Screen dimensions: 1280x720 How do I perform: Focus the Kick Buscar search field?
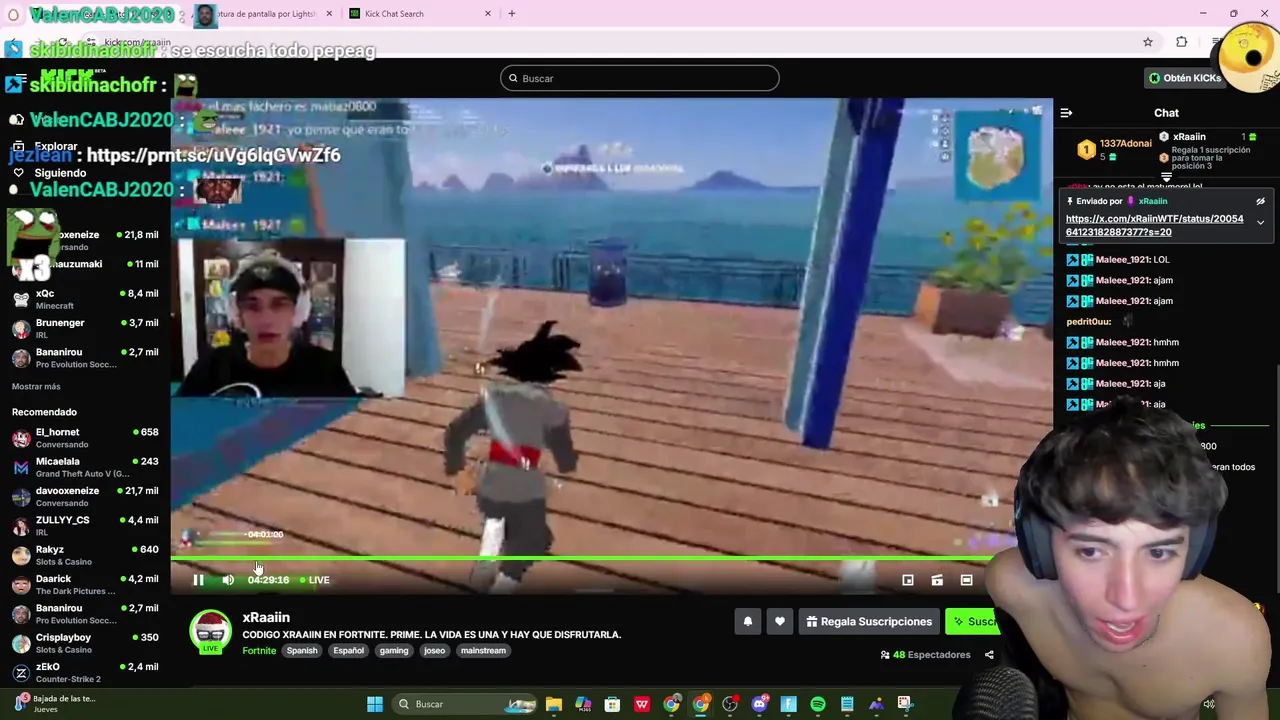[640, 78]
